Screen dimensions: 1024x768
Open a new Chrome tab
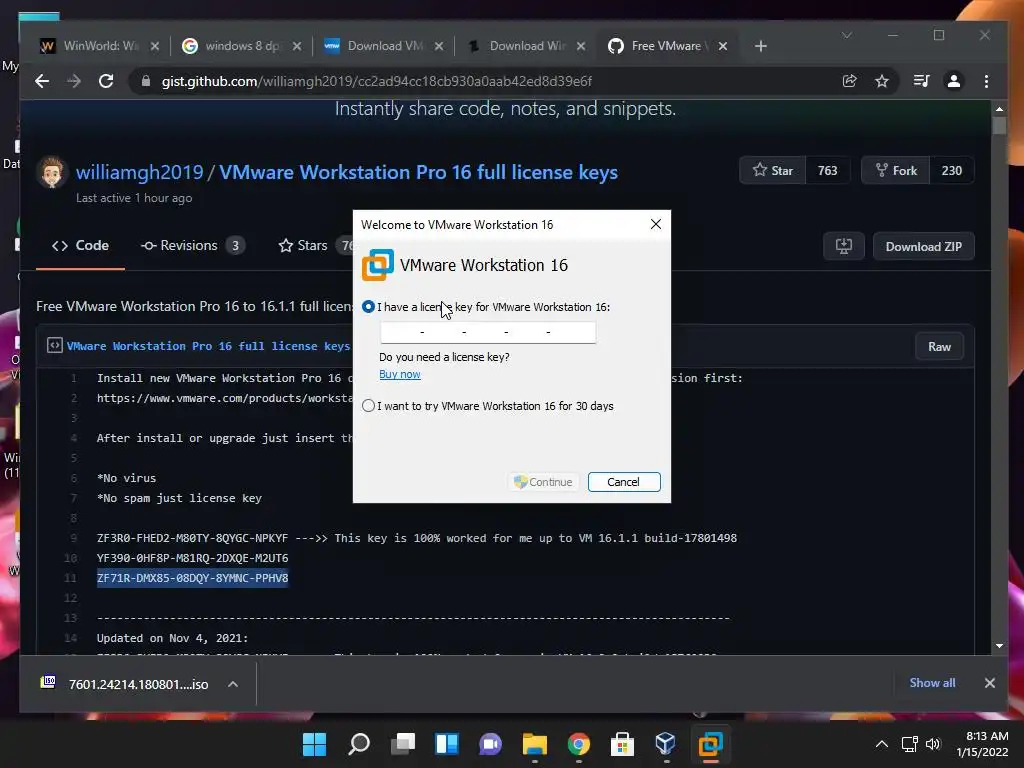click(x=761, y=46)
